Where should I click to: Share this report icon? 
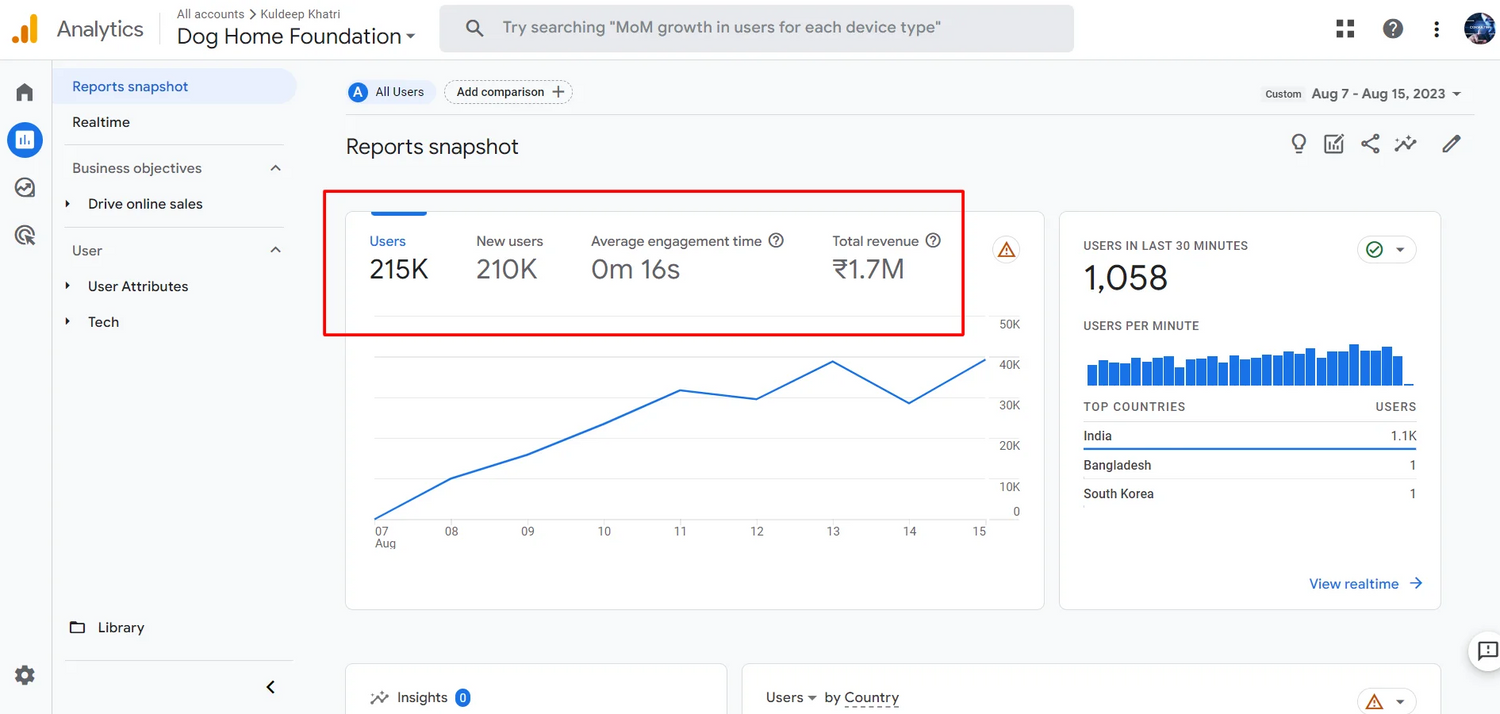tap(1370, 144)
